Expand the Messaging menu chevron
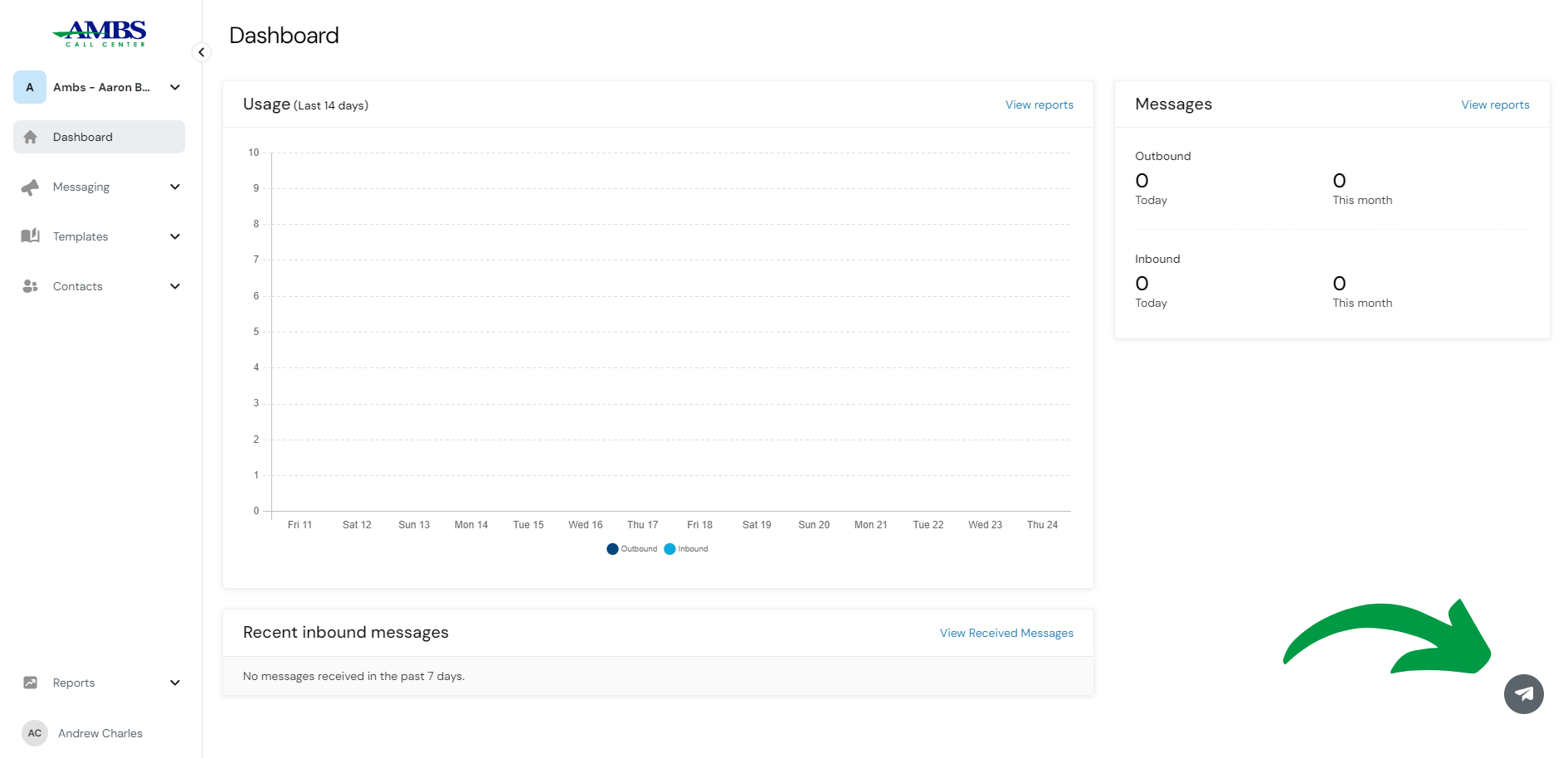The height and width of the screenshot is (758, 1568). click(x=175, y=187)
